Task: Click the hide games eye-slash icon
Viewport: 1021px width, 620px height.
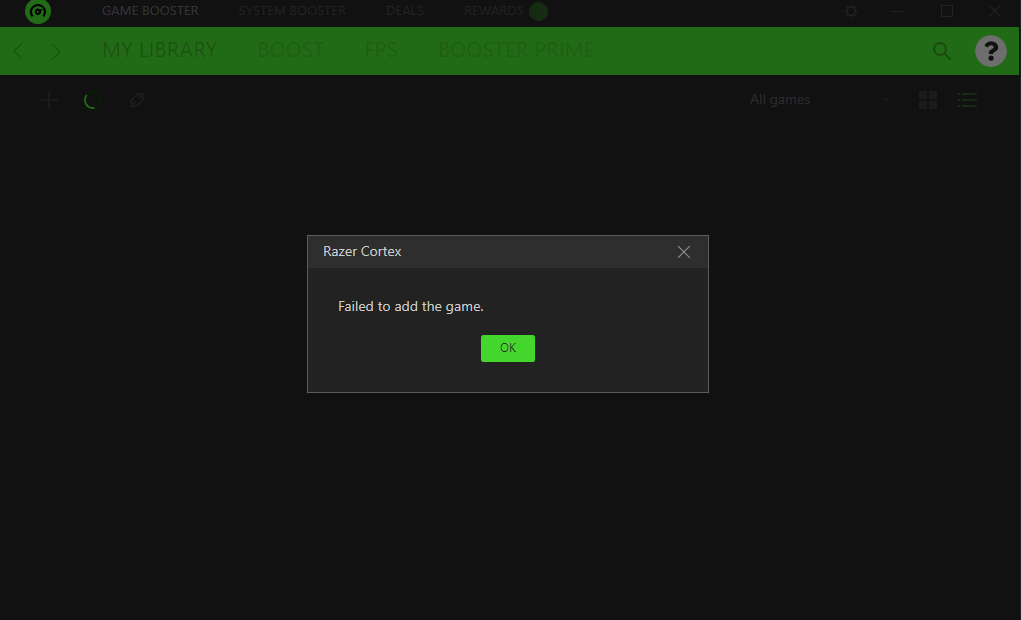Action: coord(137,100)
